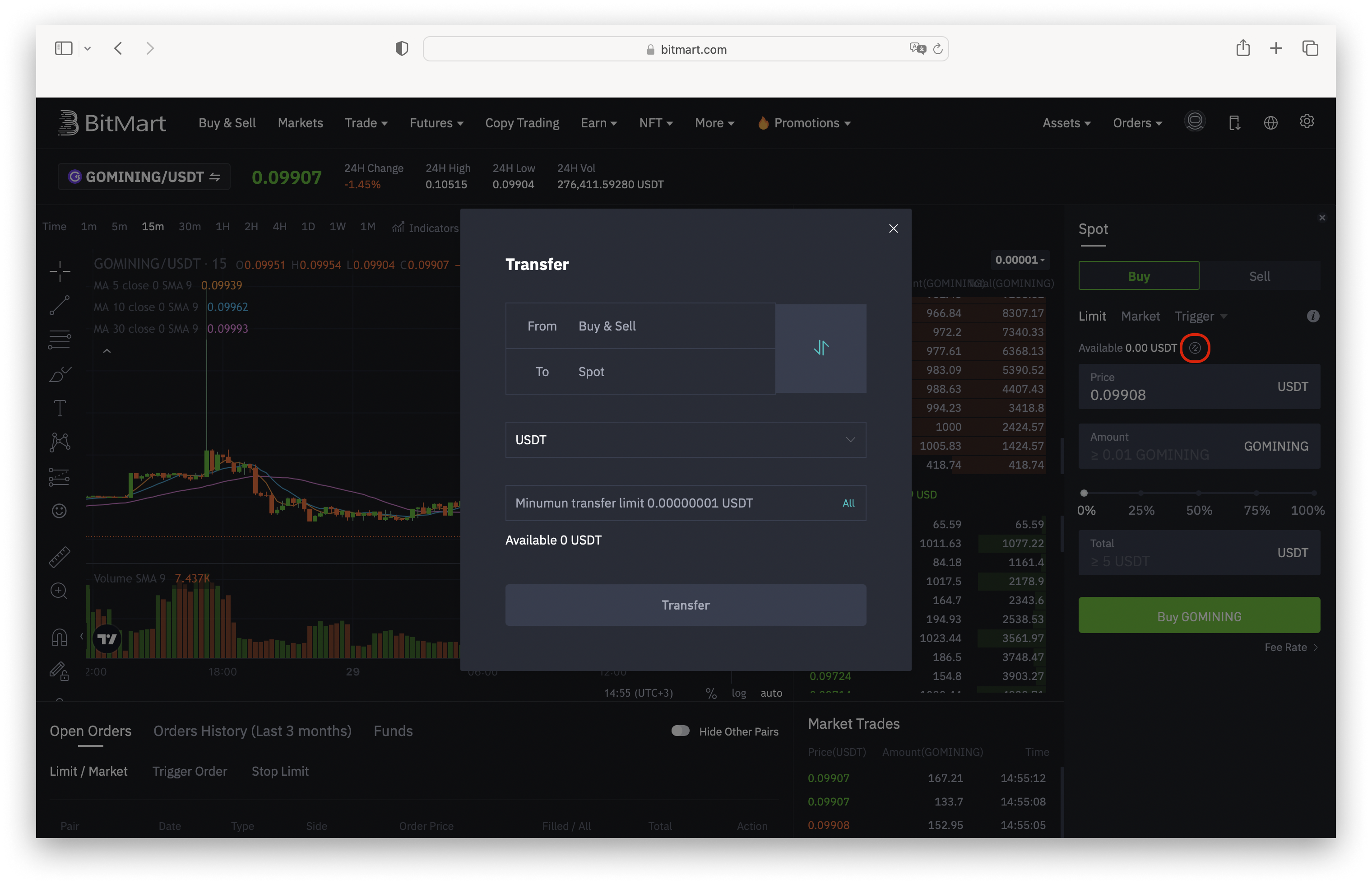
Task: Open the Indicators menu
Action: point(426,228)
